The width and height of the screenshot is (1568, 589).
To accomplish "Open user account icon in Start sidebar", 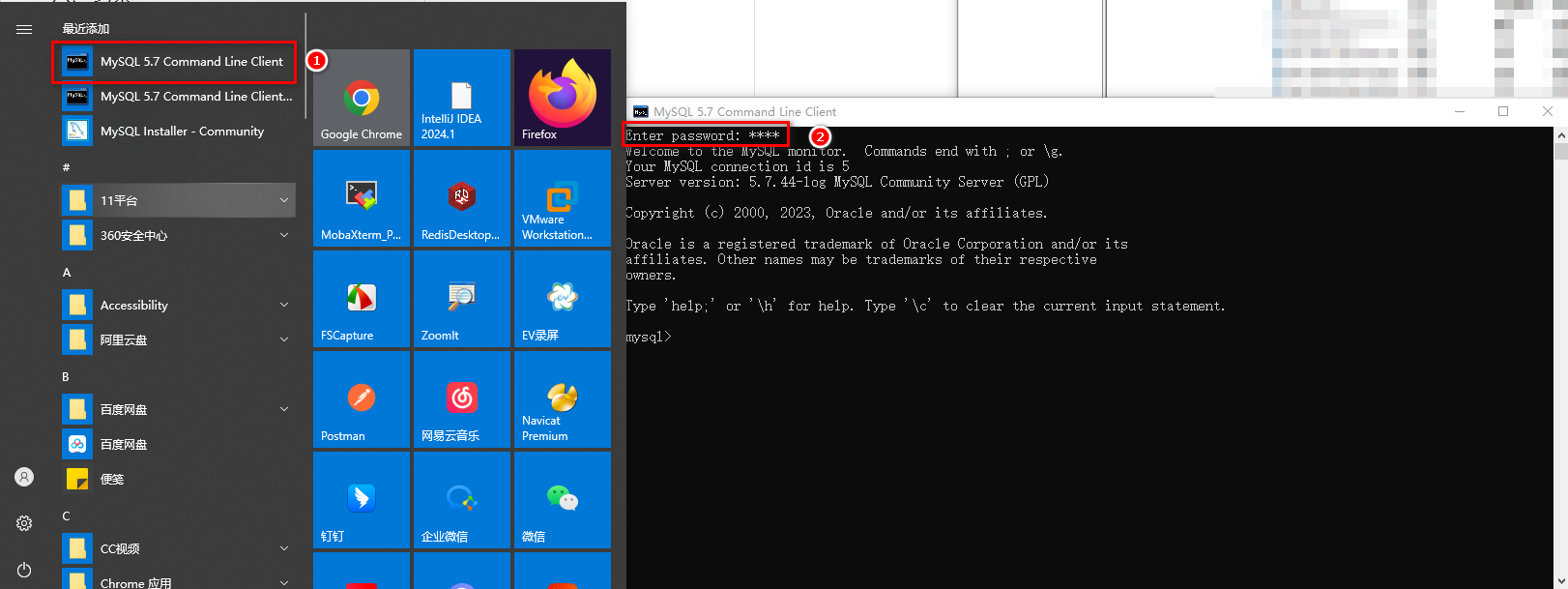I will click(24, 477).
